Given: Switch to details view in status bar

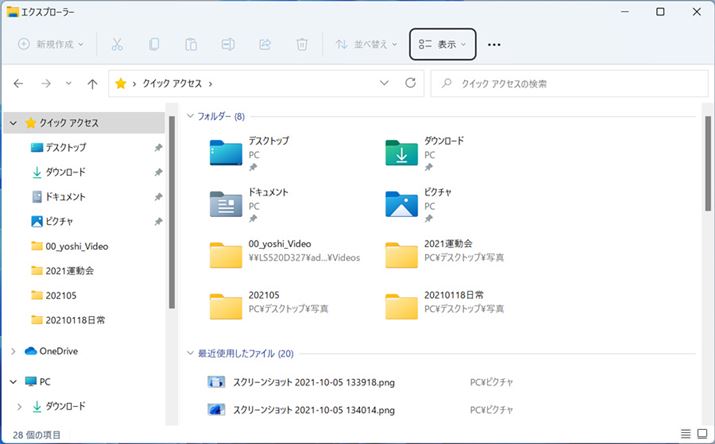Looking at the screenshot, I should click(x=685, y=435).
